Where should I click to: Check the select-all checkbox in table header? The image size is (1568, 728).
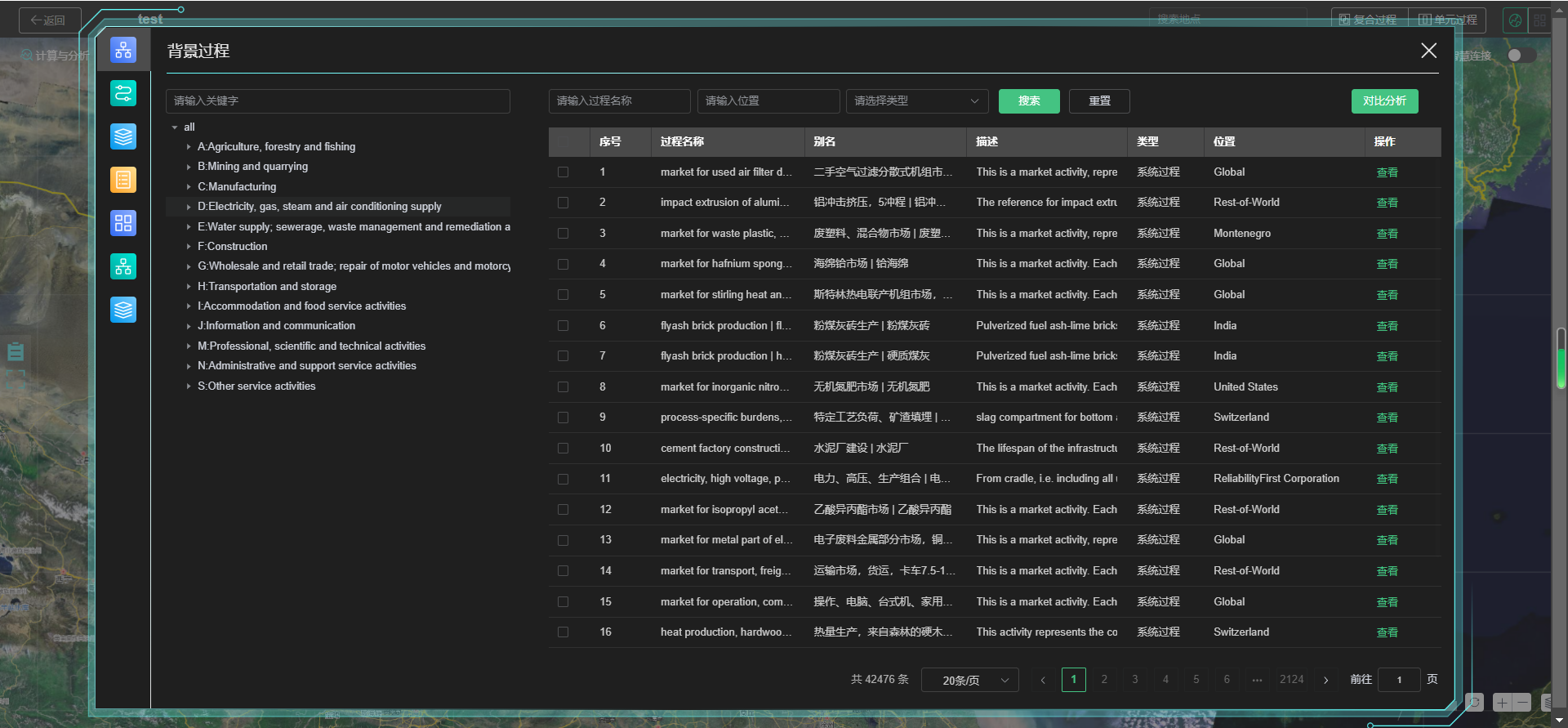tap(563, 142)
